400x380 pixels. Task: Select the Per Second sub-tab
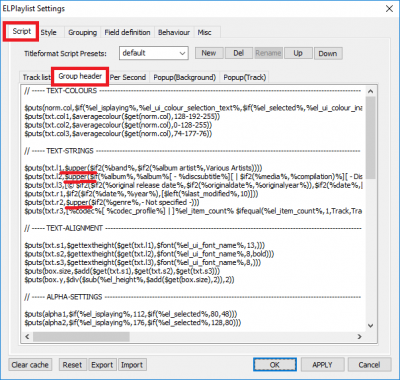click(128, 77)
